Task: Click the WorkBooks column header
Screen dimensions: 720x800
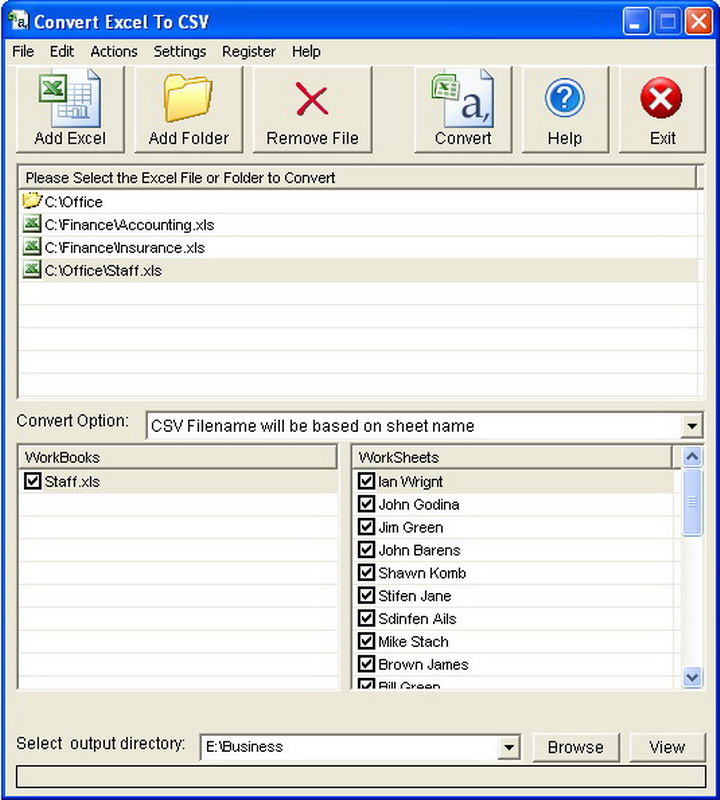Action: (178, 457)
